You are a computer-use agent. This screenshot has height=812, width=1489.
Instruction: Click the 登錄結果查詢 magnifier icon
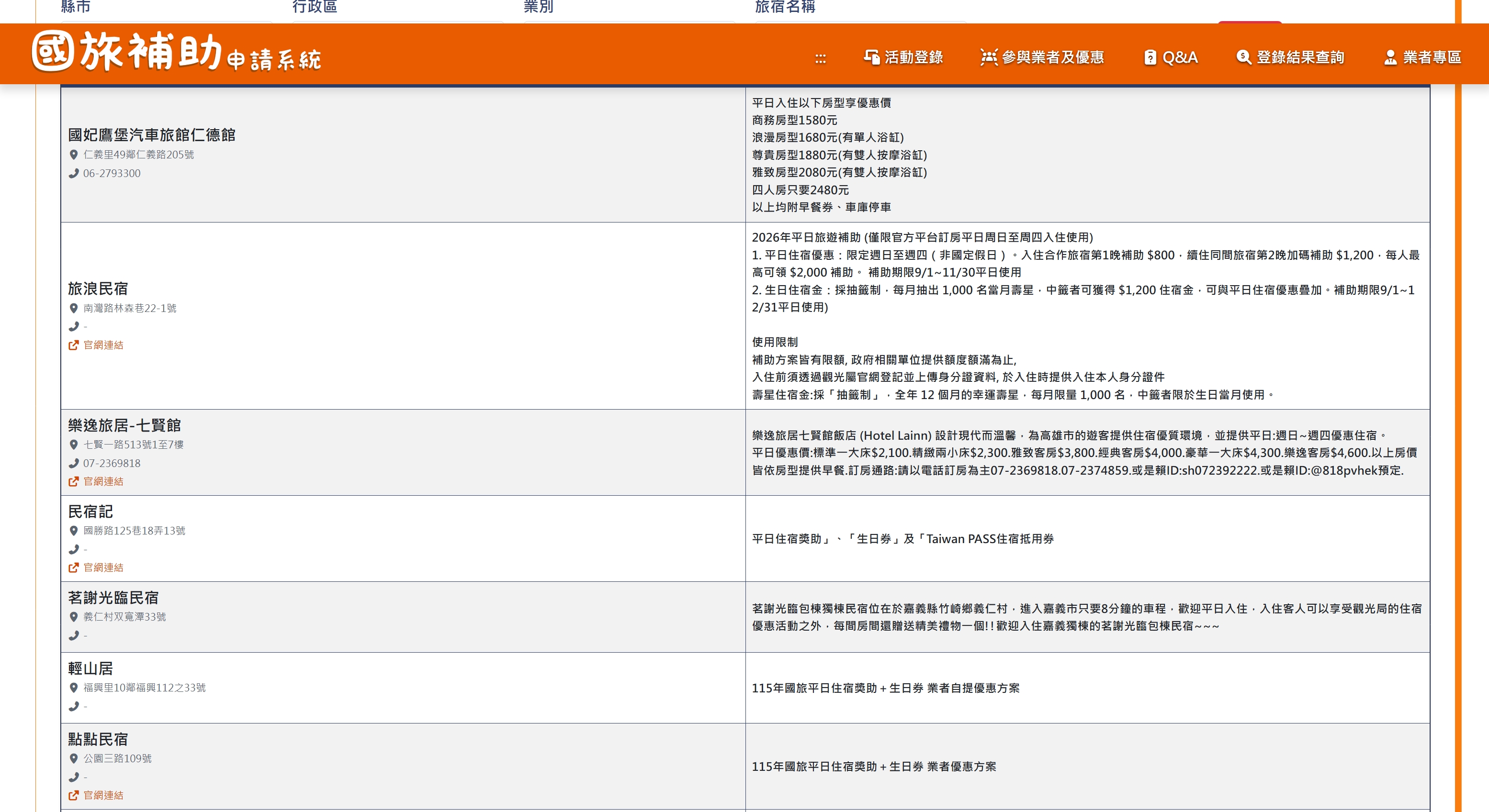tap(1243, 57)
